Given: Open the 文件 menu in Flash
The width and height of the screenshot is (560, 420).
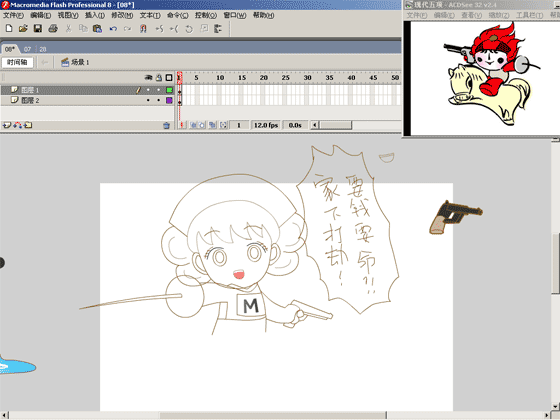Looking at the screenshot, I should tap(13, 15).
